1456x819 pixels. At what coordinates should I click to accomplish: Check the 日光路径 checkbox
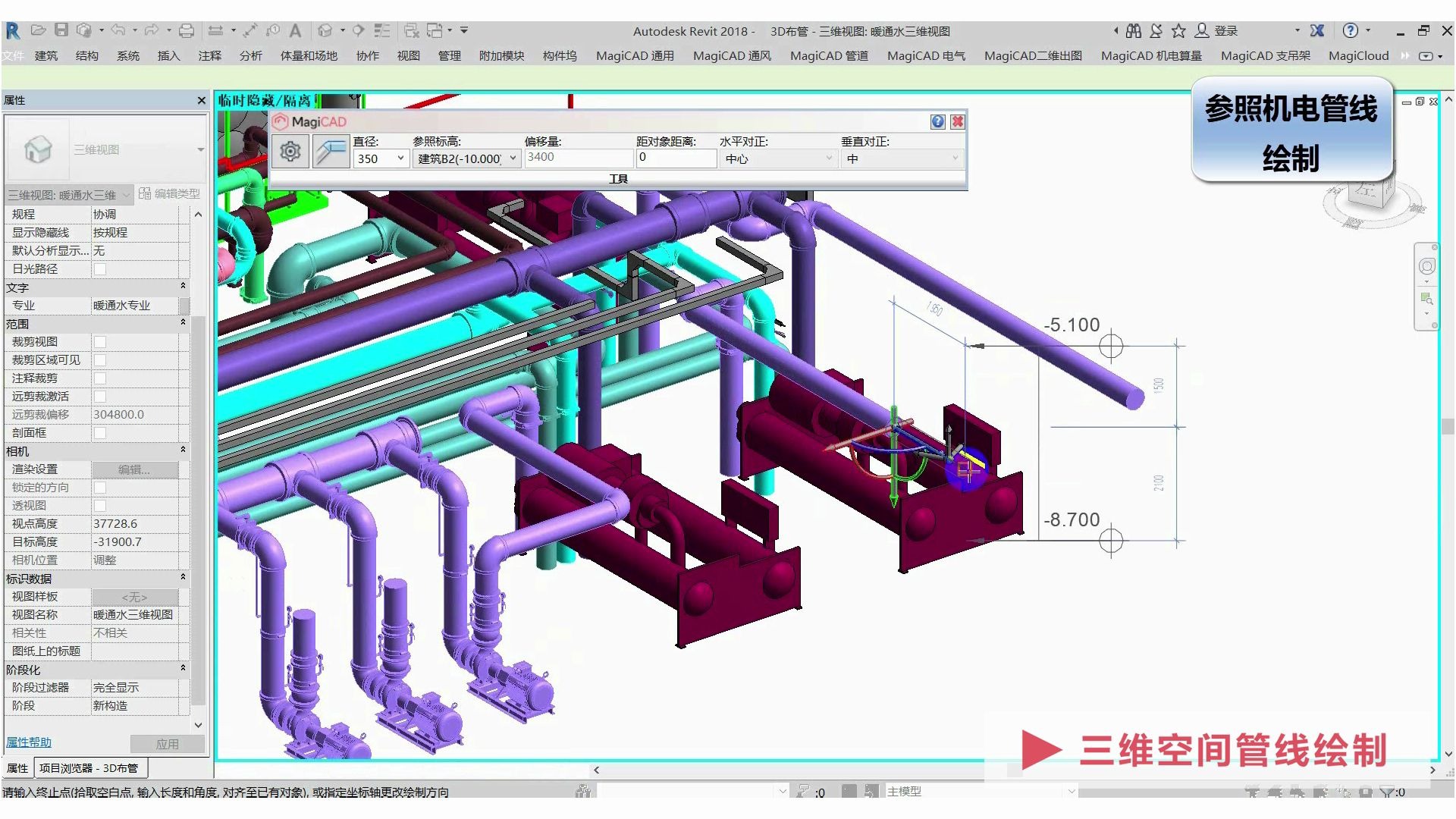pyautogui.click(x=100, y=269)
